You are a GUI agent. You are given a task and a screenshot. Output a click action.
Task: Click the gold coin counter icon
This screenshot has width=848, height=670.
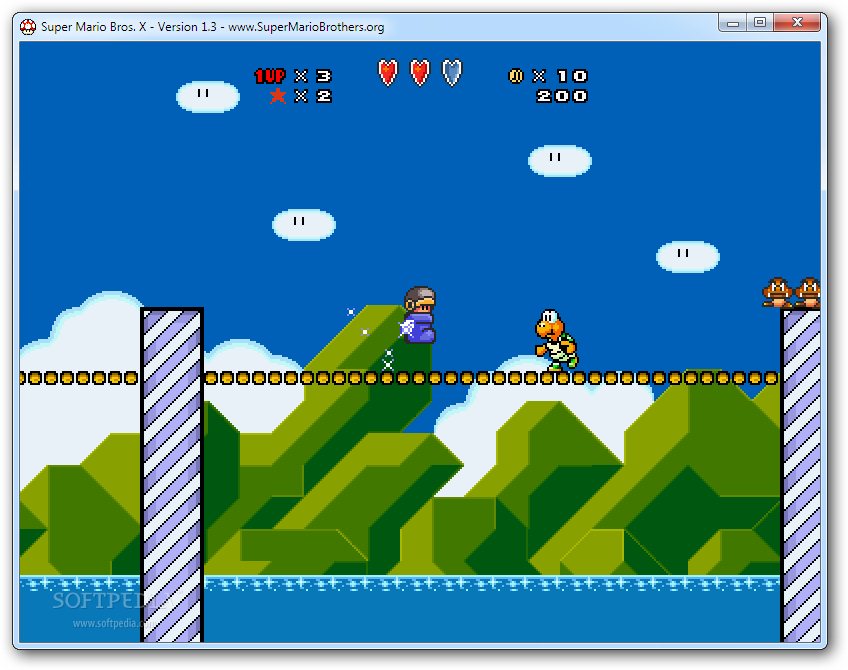[516, 76]
